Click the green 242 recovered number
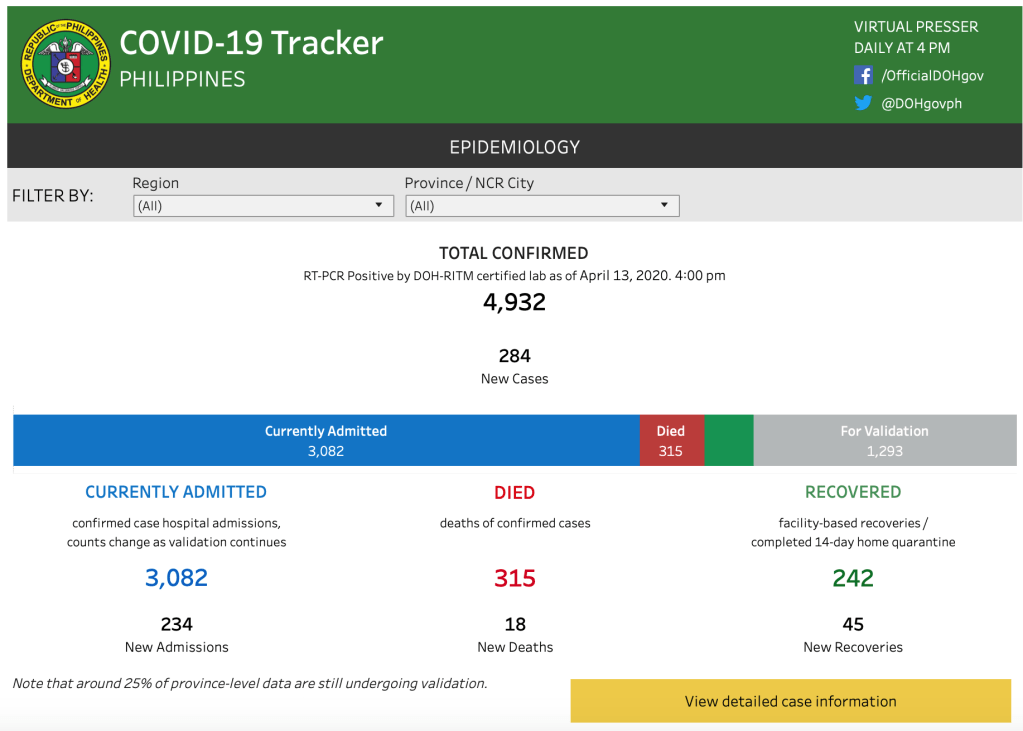Viewport: 1023px width, 731px height. [852, 578]
